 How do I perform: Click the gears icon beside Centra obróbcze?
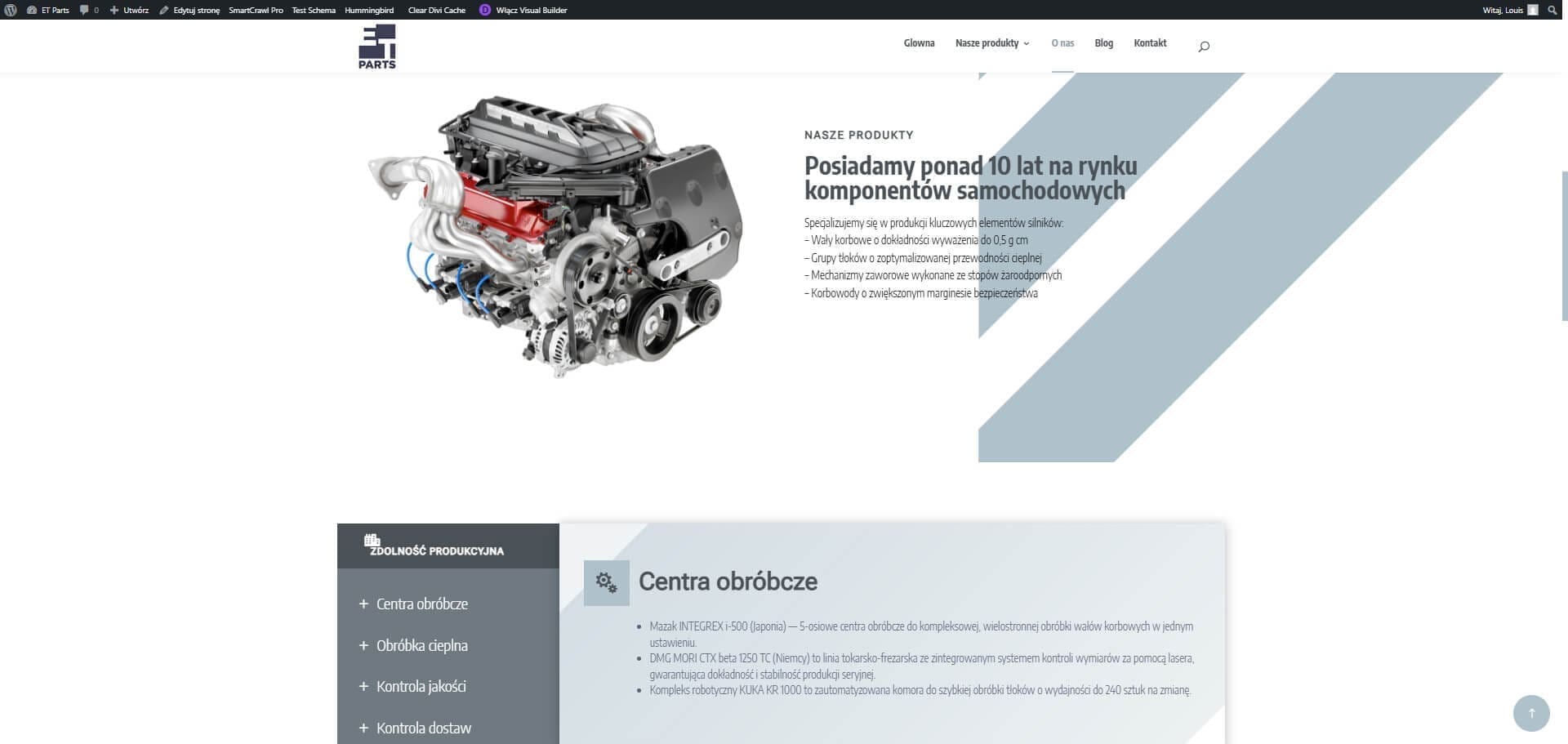click(x=606, y=582)
